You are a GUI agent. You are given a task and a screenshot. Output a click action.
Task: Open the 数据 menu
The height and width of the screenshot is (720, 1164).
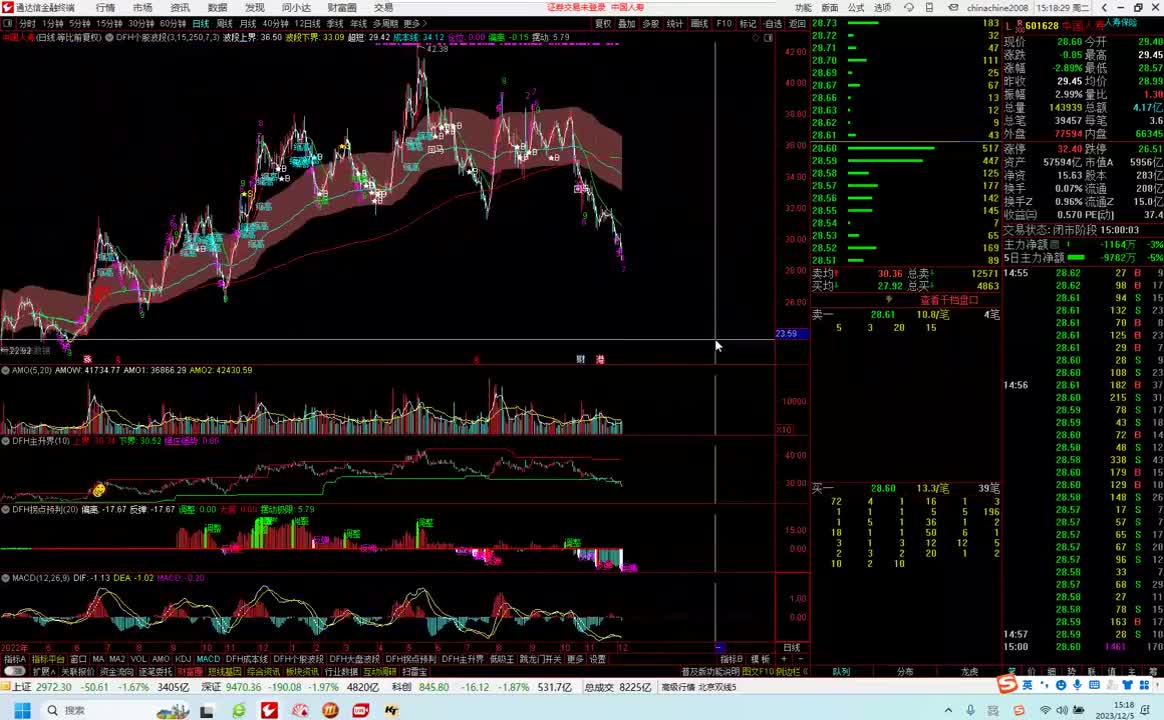click(x=218, y=7)
